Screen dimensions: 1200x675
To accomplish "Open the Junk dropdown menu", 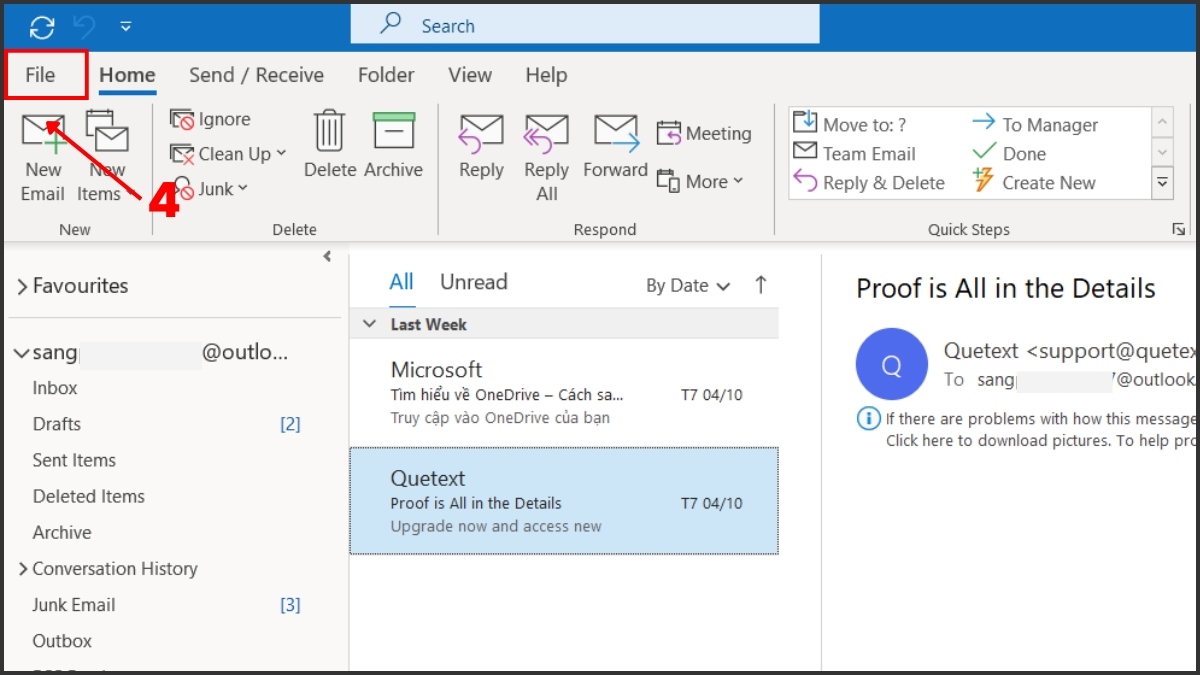I will pos(212,189).
